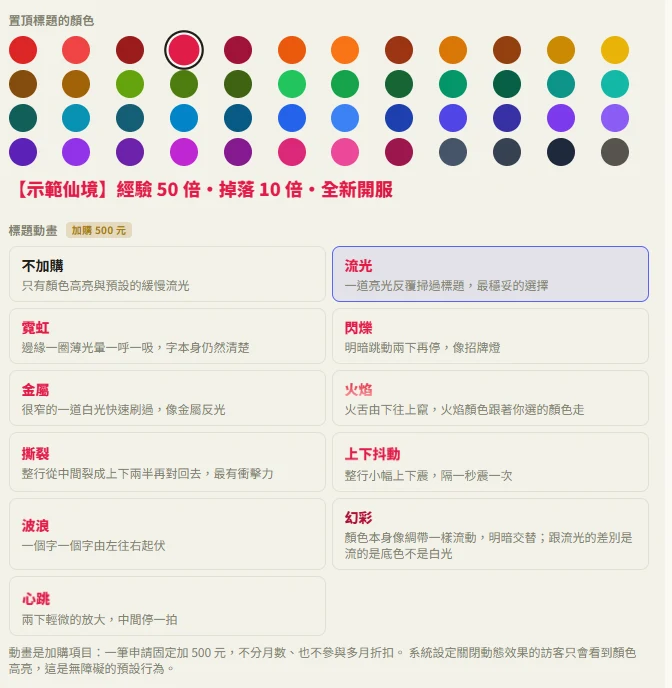Select the coral red swatch, second in top row

[76, 50]
